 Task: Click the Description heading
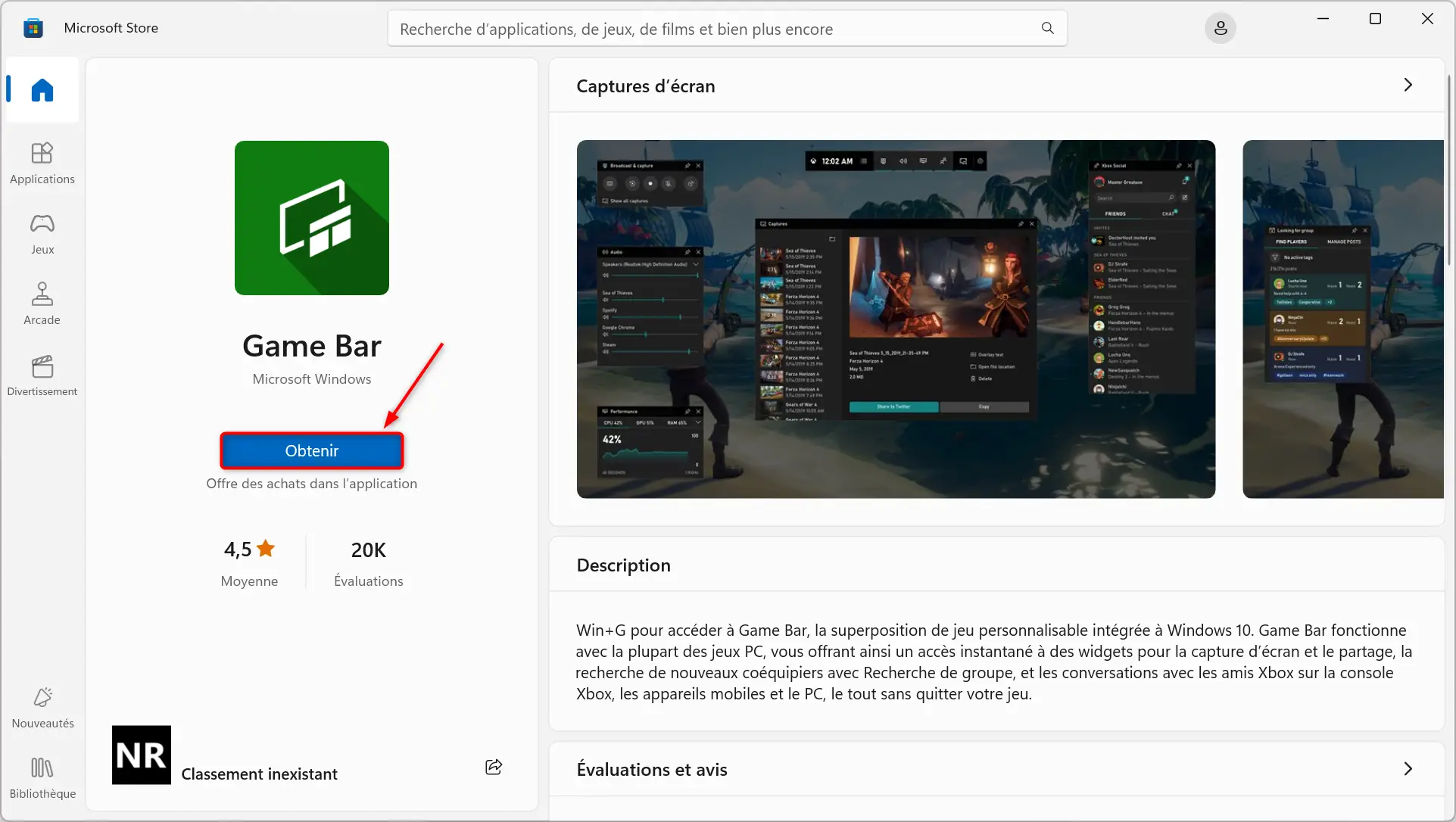pyautogui.click(x=623, y=565)
